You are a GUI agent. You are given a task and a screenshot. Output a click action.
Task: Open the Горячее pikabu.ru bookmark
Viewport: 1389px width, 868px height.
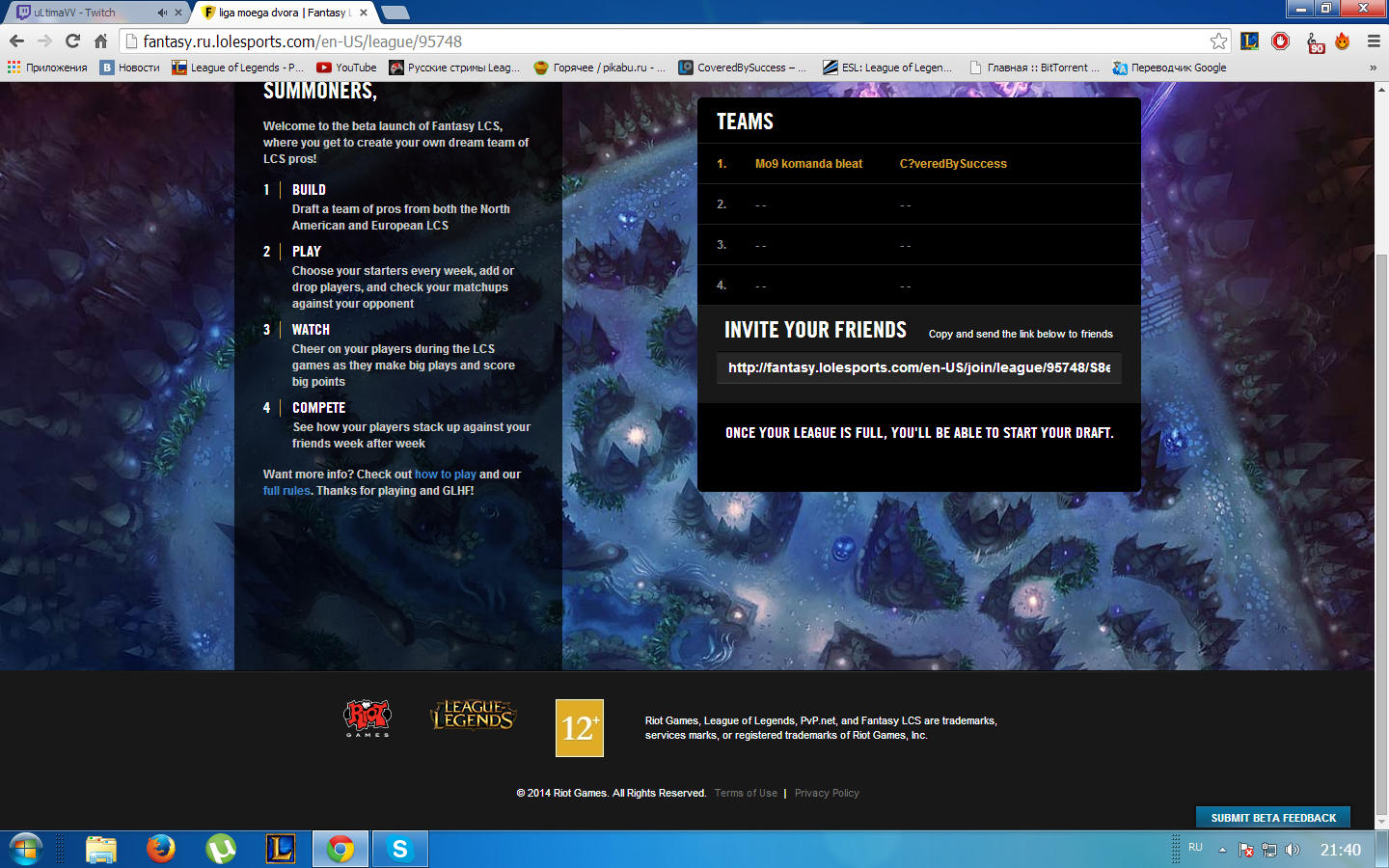[x=600, y=68]
